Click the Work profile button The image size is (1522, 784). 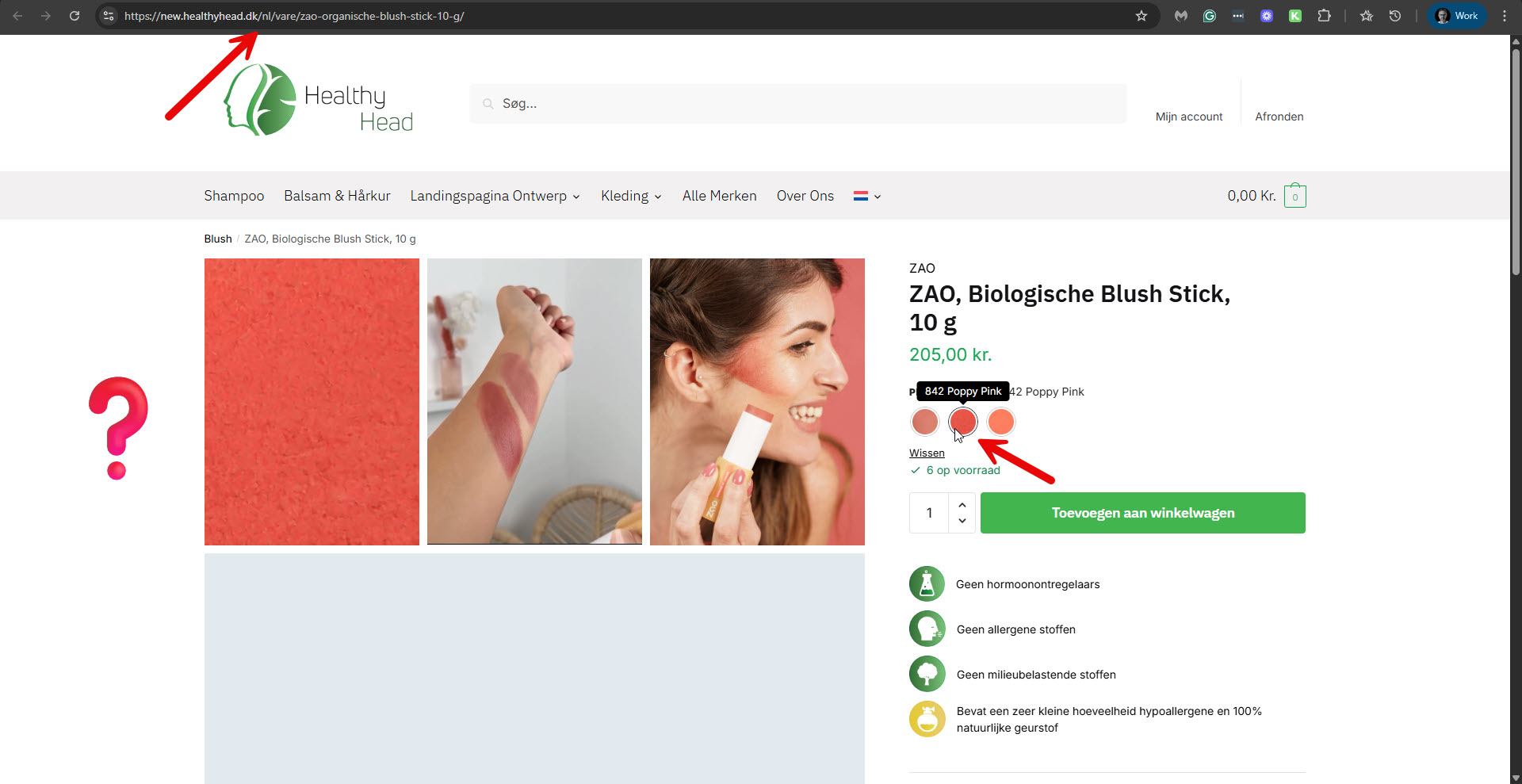[x=1457, y=16]
